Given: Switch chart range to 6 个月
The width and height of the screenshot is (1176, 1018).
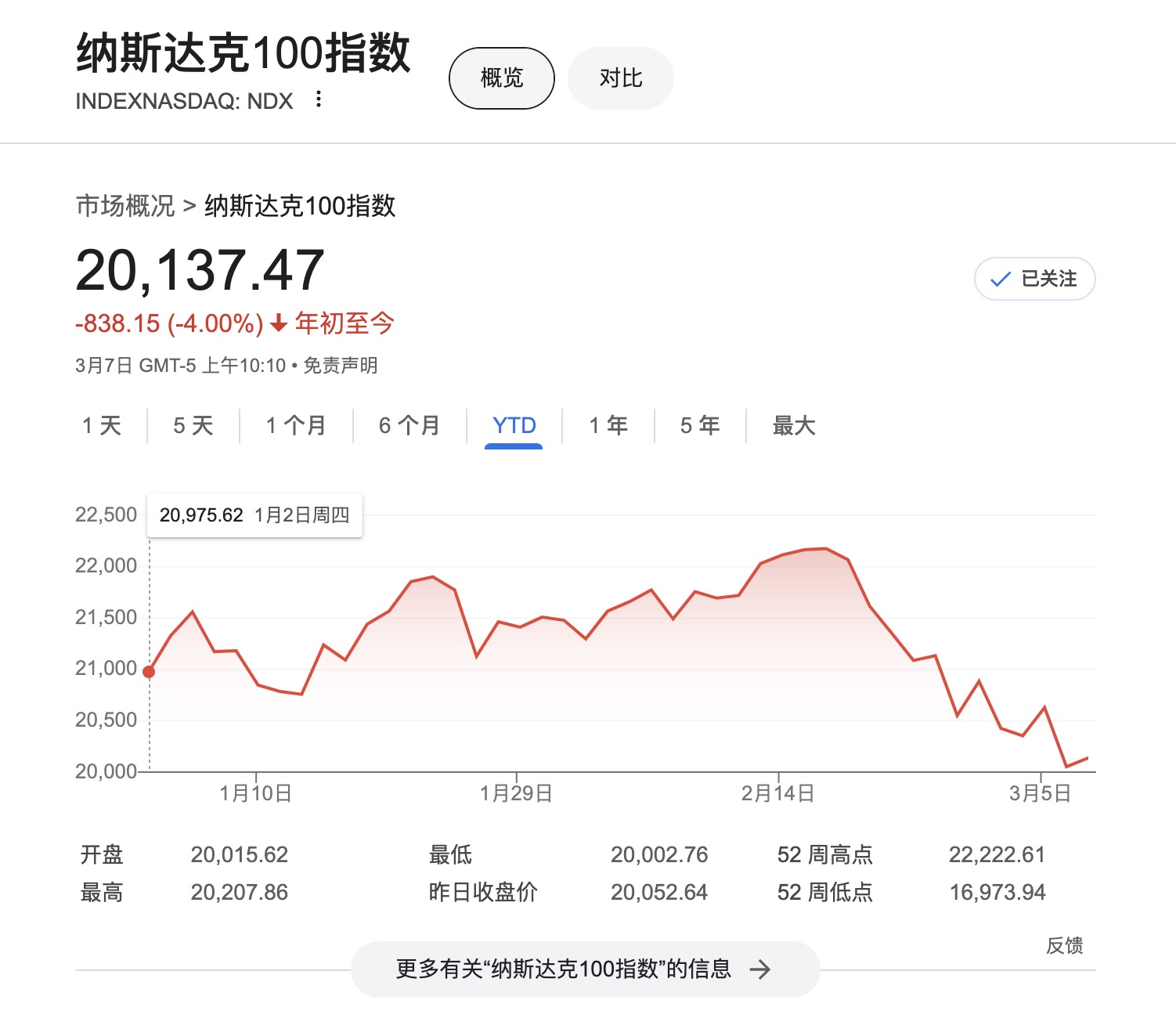Looking at the screenshot, I should pos(409,426).
